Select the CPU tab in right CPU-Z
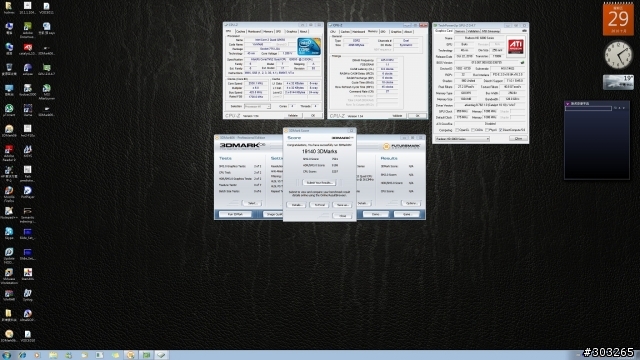 (x=333, y=31)
